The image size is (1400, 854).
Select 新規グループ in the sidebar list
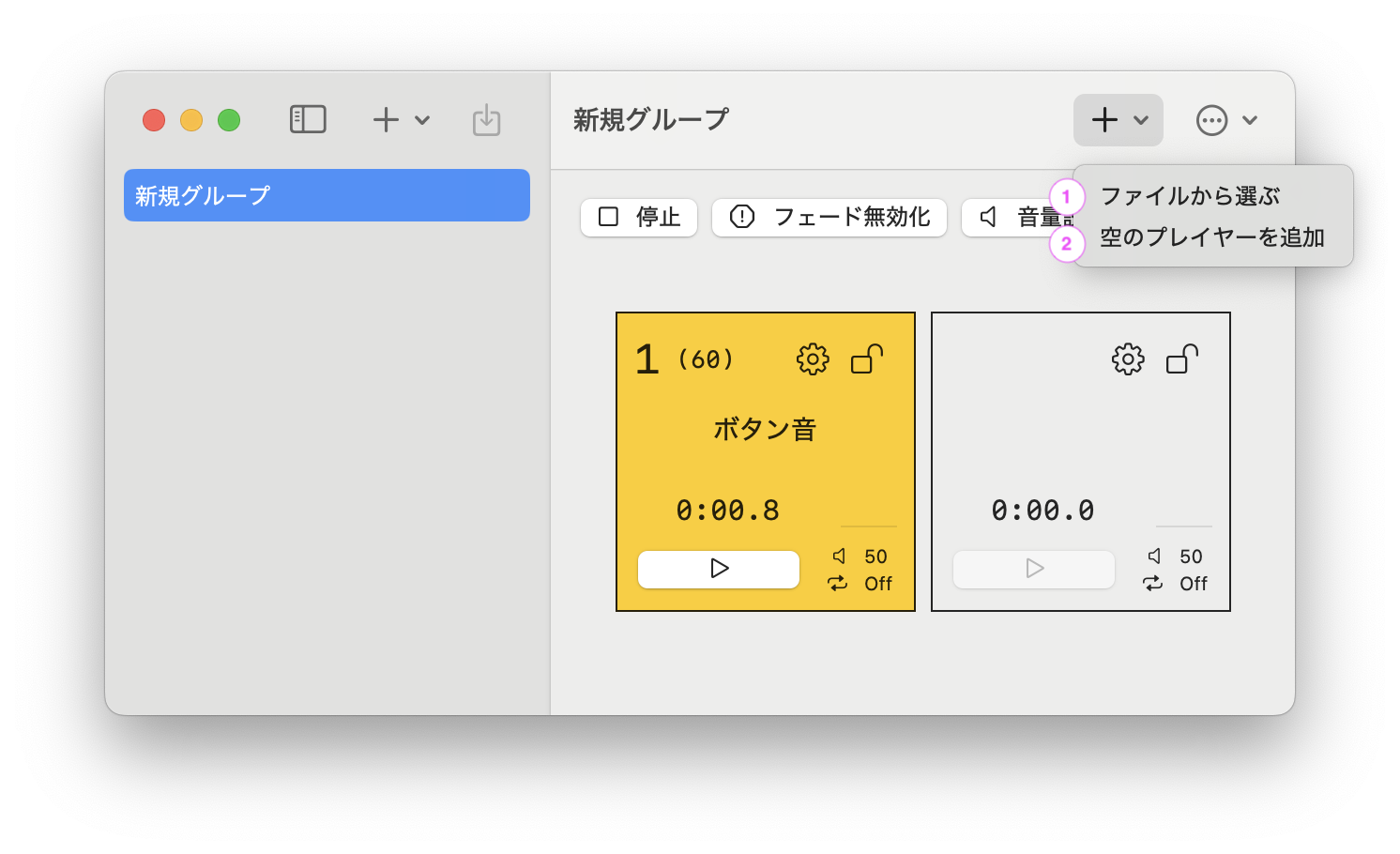click(327, 195)
